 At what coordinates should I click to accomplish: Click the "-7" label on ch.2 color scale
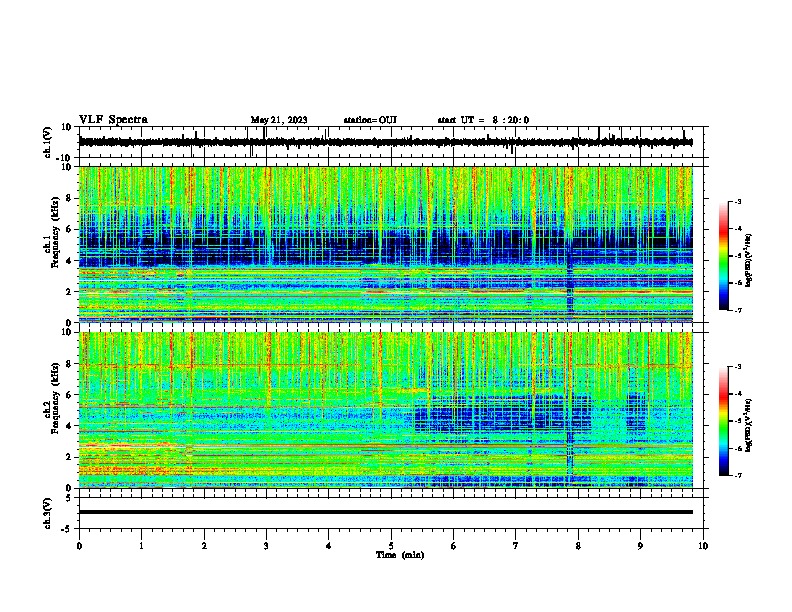coord(738,475)
